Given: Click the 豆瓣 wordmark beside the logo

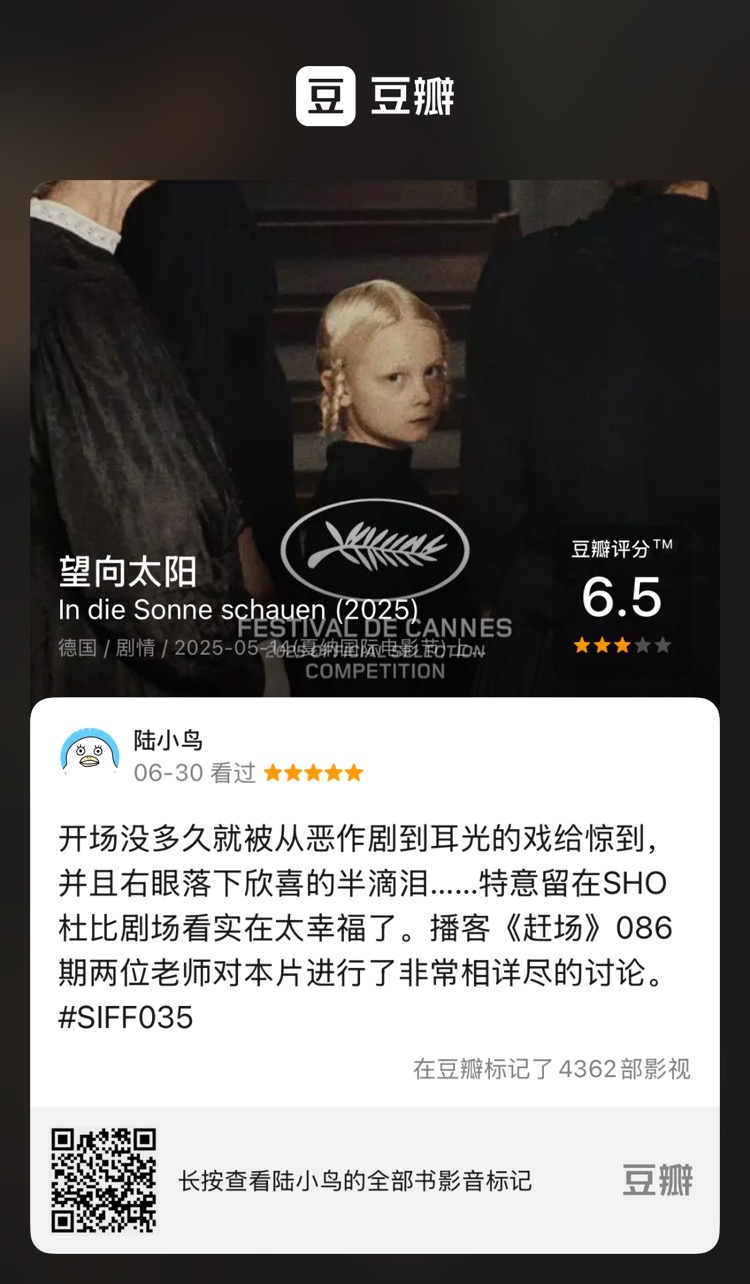Looking at the screenshot, I should click(412, 97).
